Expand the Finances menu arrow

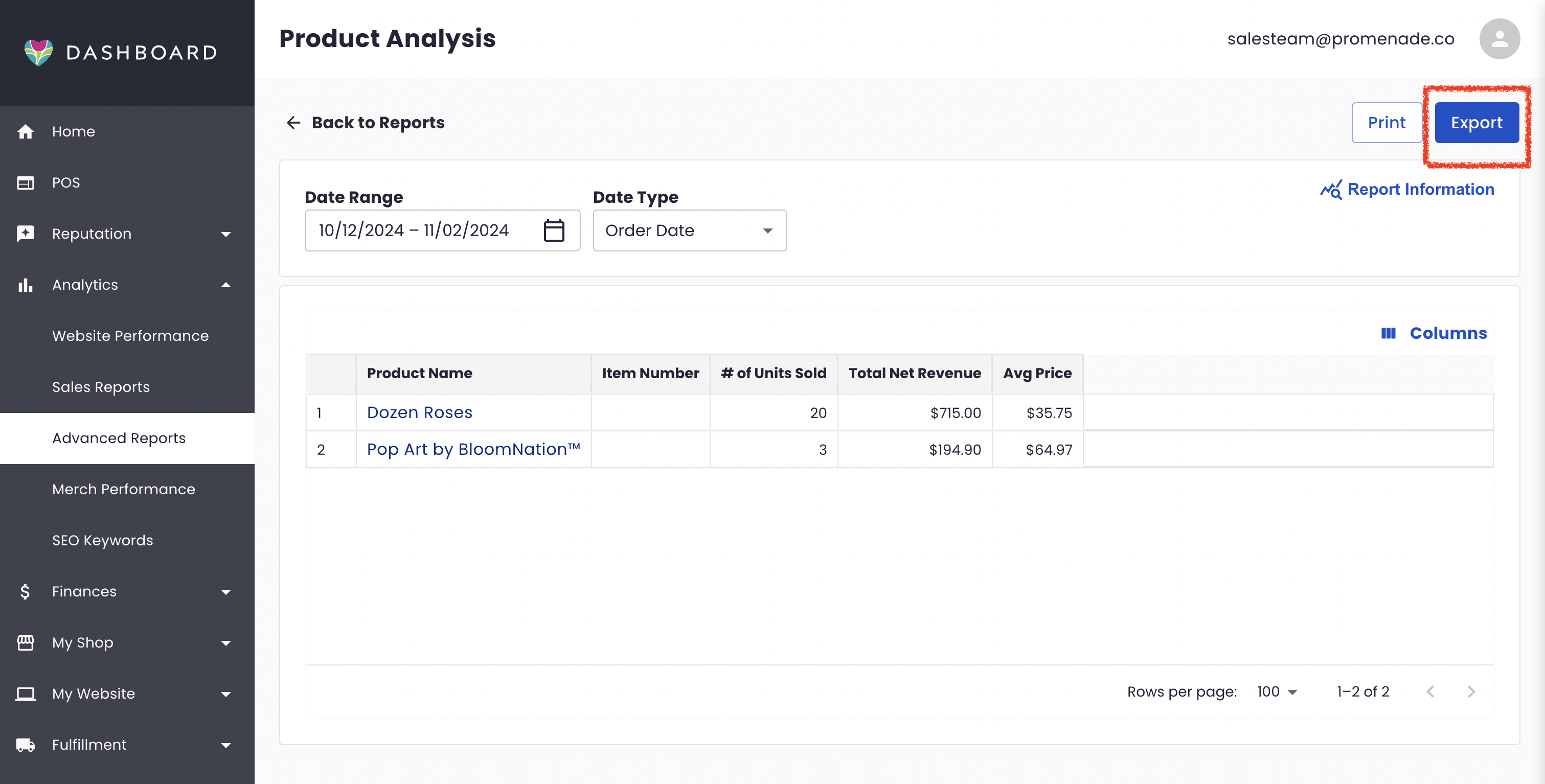tap(226, 592)
